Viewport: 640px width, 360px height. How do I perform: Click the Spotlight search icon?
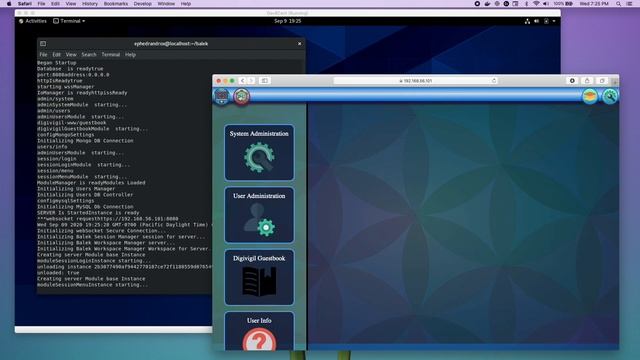pyautogui.click(x=619, y=4)
